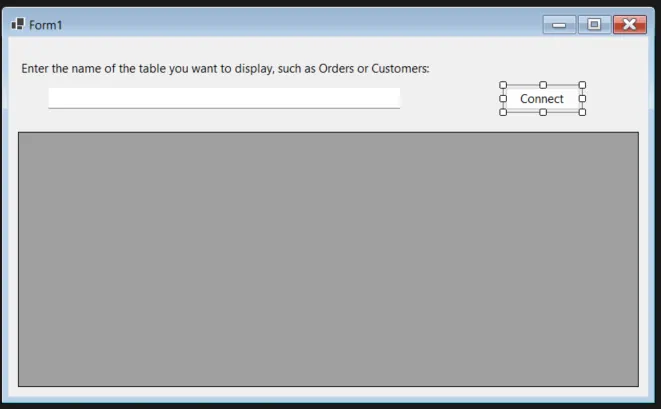Minimize the Form1 window
Viewport: 661px width, 409px height.
[559, 25]
